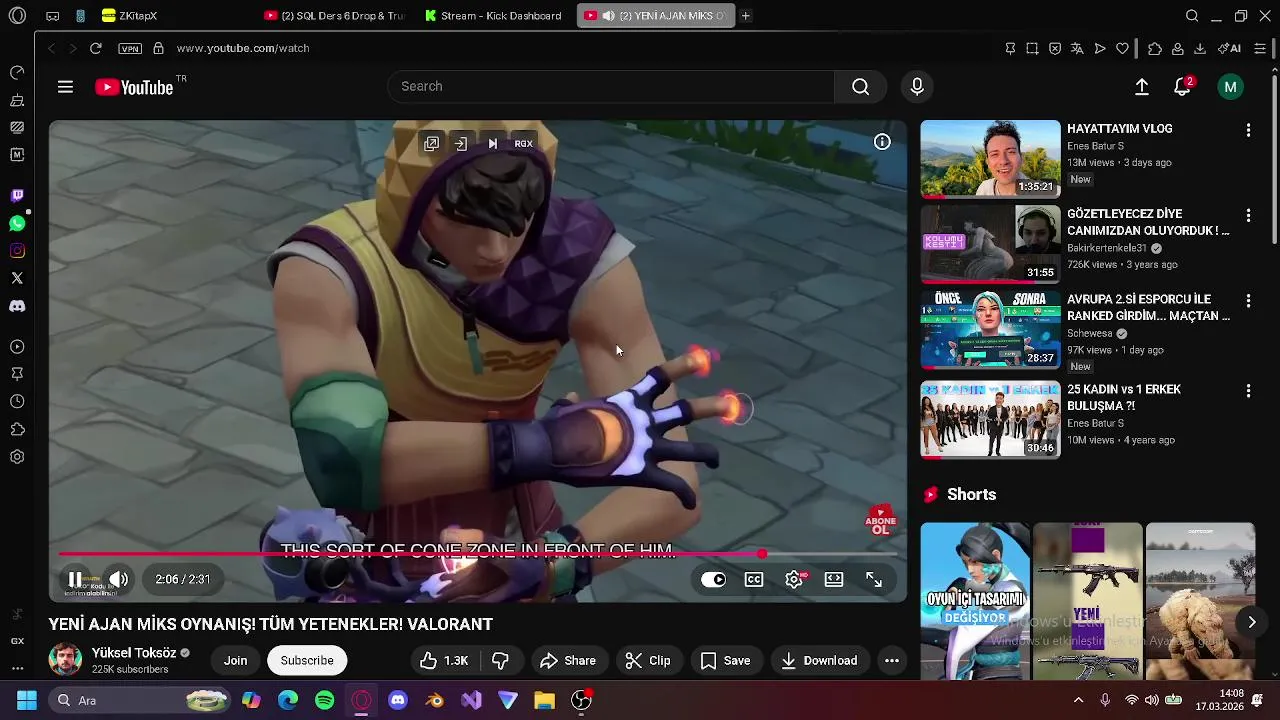1280x720 pixels.
Task: Open the sidebar extensions cube icon
Action: [17, 430]
